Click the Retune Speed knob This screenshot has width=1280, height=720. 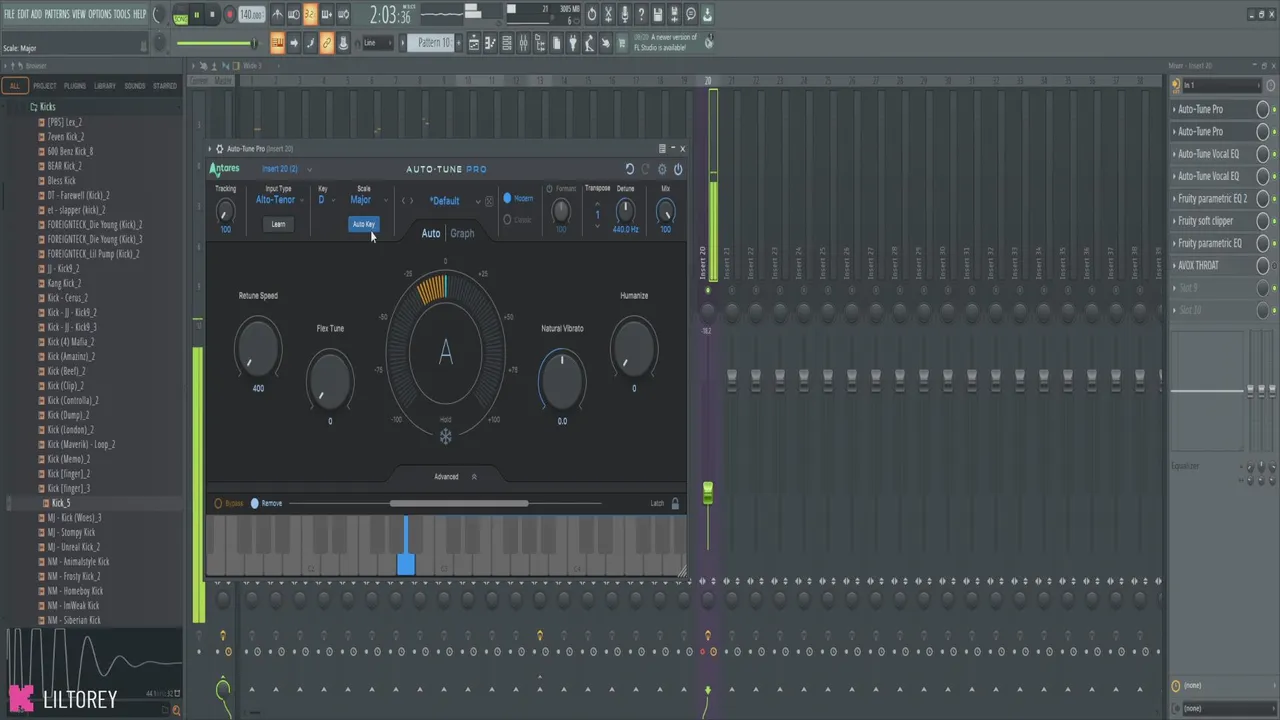tap(258, 347)
